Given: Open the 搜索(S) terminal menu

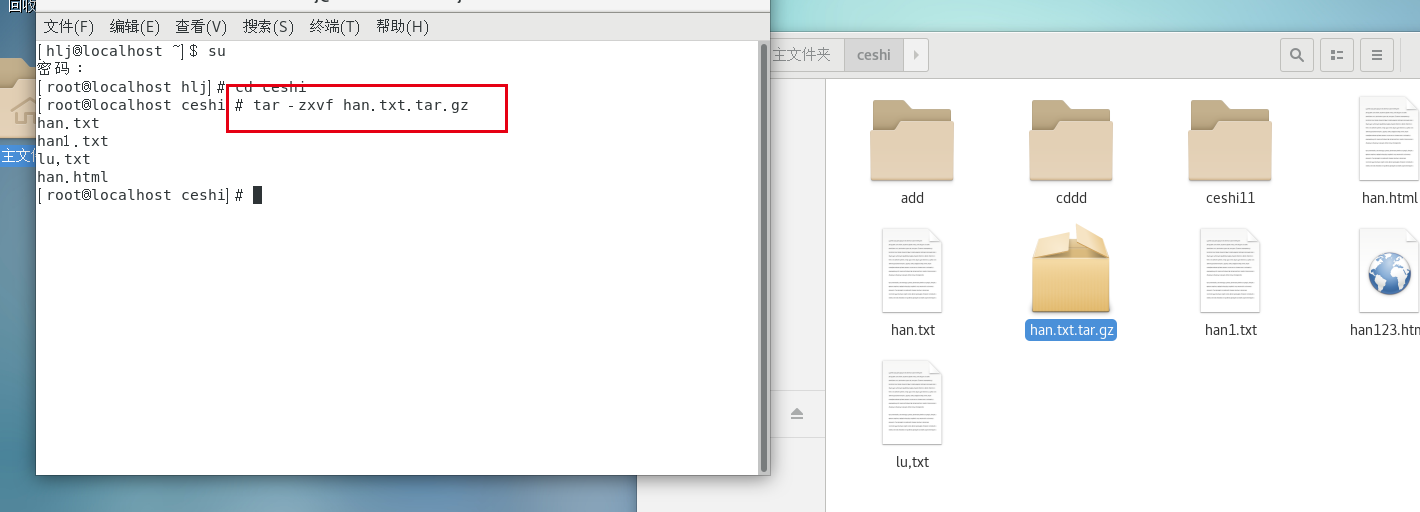Looking at the screenshot, I should [x=268, y=26].
